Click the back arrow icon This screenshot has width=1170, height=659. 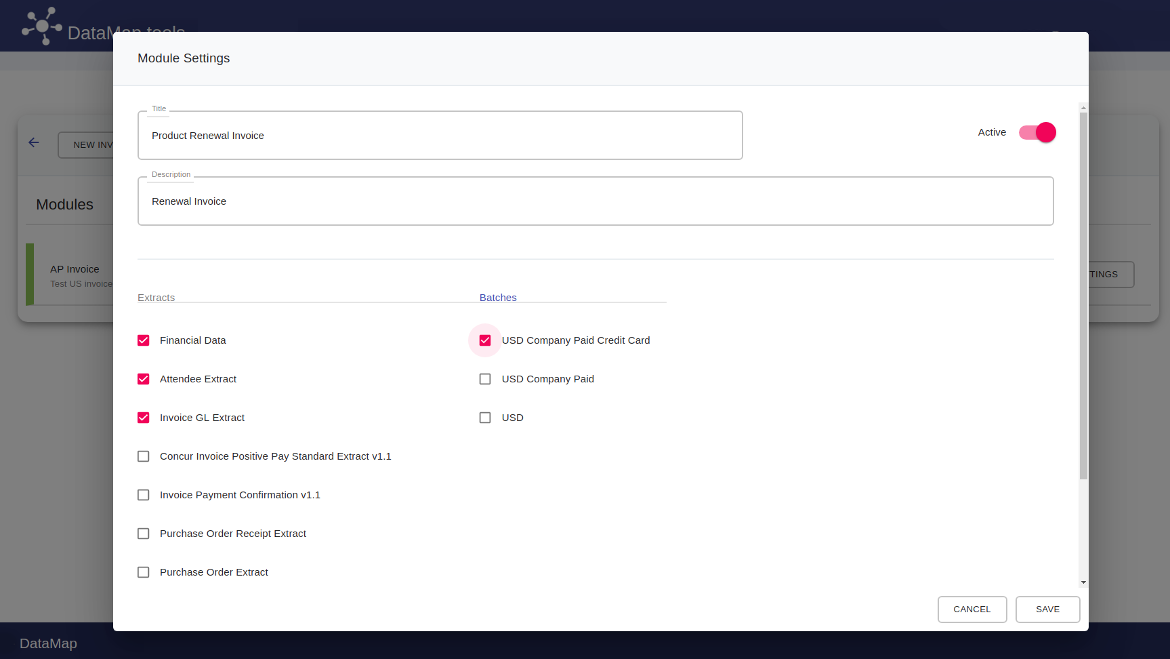[34, 143]
